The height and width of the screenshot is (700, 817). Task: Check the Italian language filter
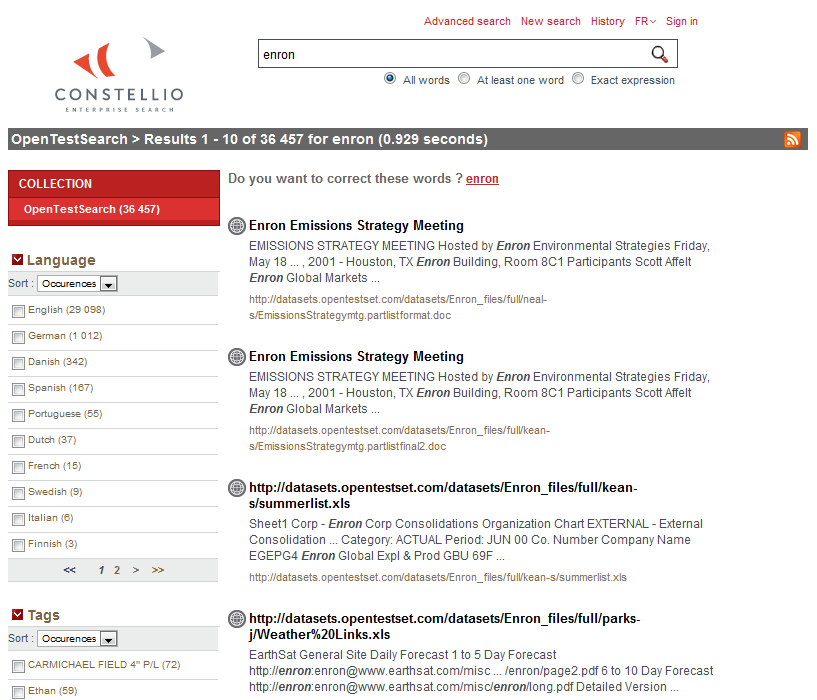[x=19, y=519]
